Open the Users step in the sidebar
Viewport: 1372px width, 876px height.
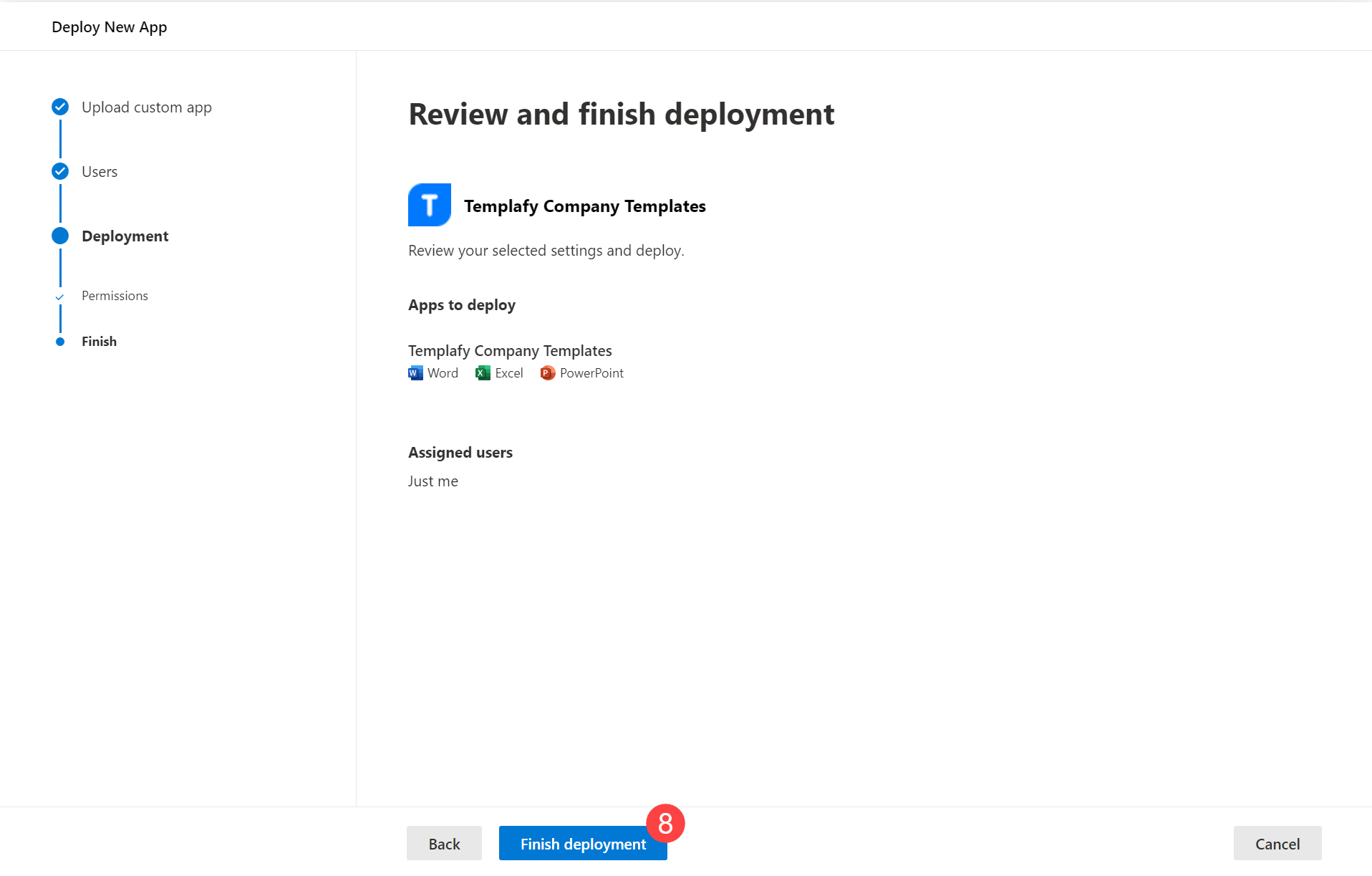pos(100,171)
